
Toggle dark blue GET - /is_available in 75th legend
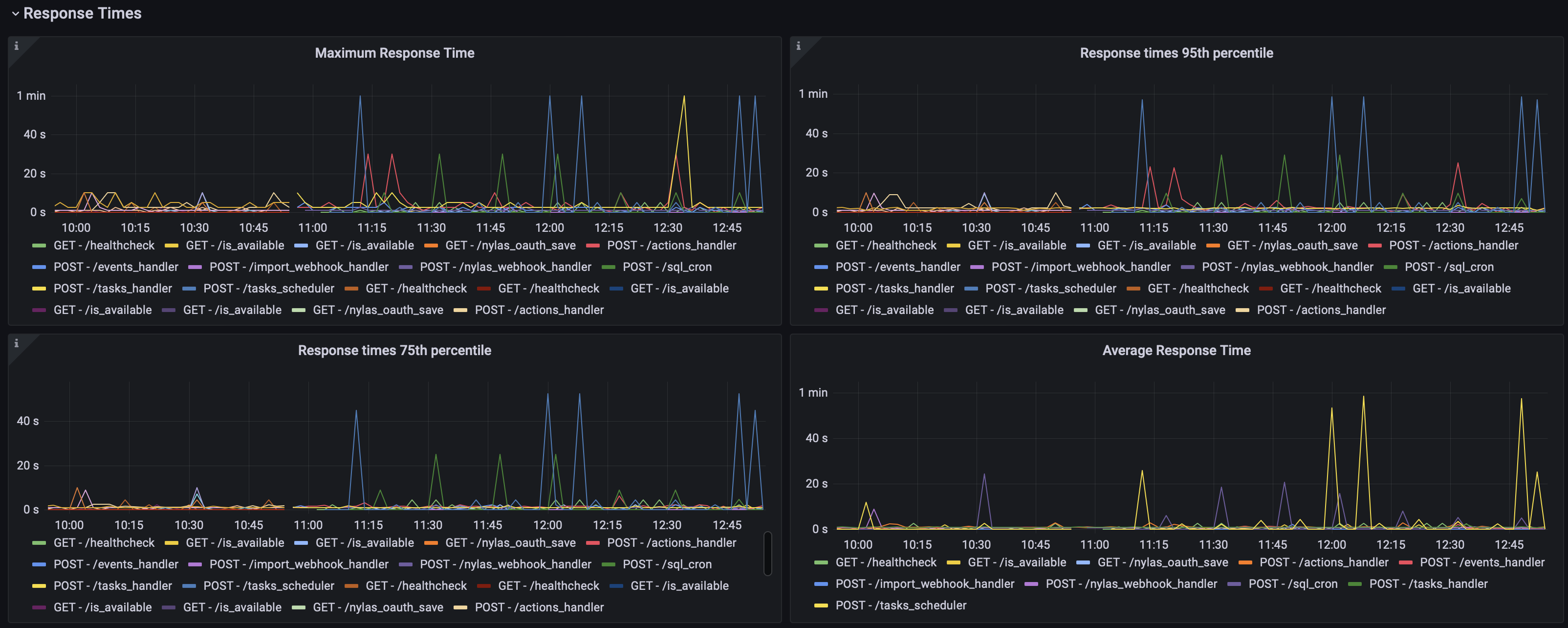click(679, 585)
